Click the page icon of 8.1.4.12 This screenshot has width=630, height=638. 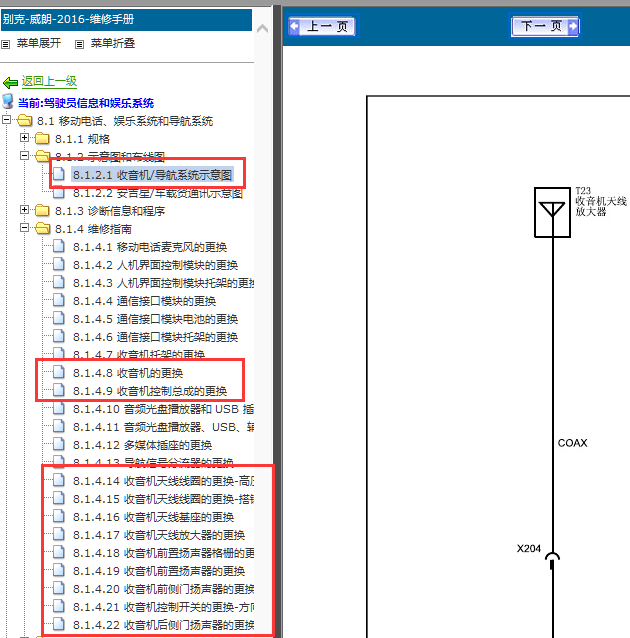coord(59,444)
